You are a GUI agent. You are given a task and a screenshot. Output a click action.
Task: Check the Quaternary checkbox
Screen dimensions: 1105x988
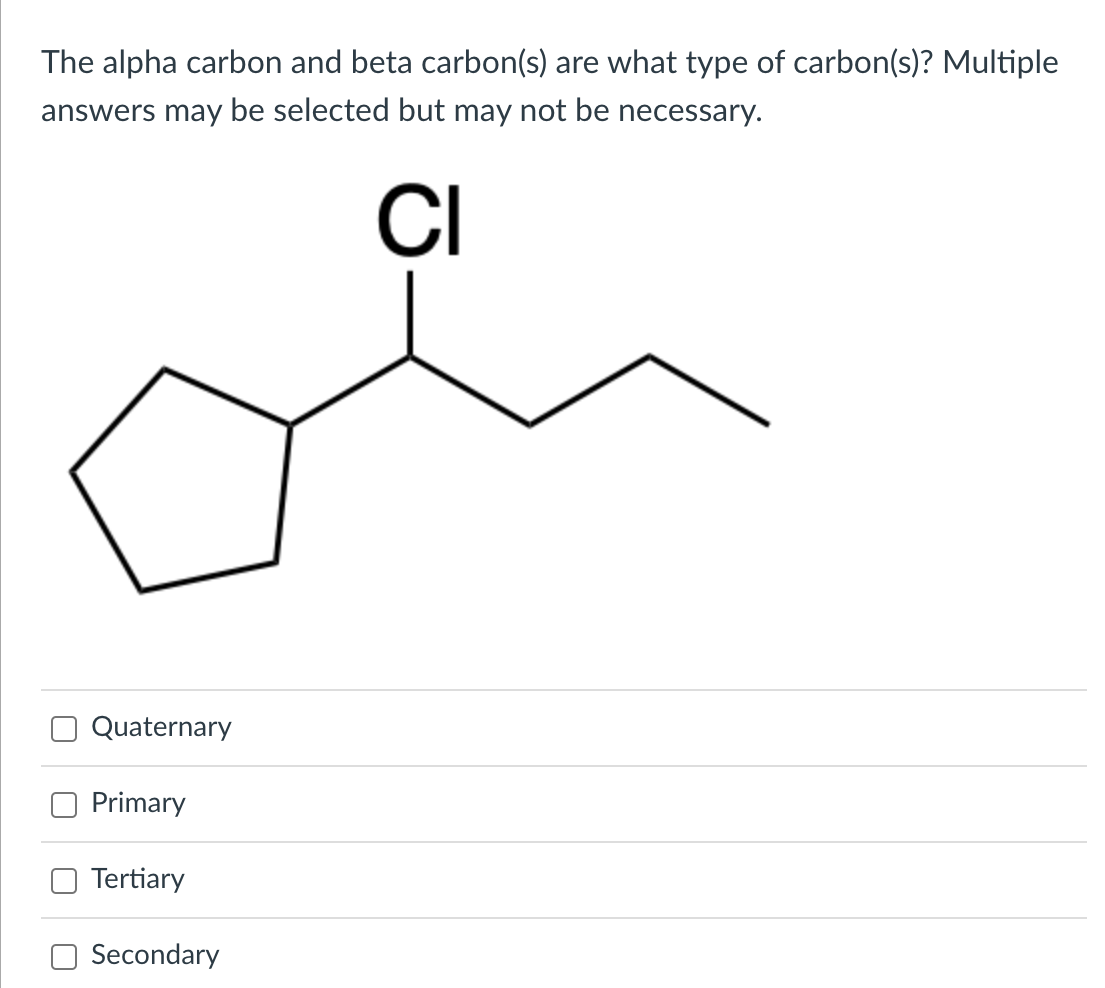click(63, 728)
